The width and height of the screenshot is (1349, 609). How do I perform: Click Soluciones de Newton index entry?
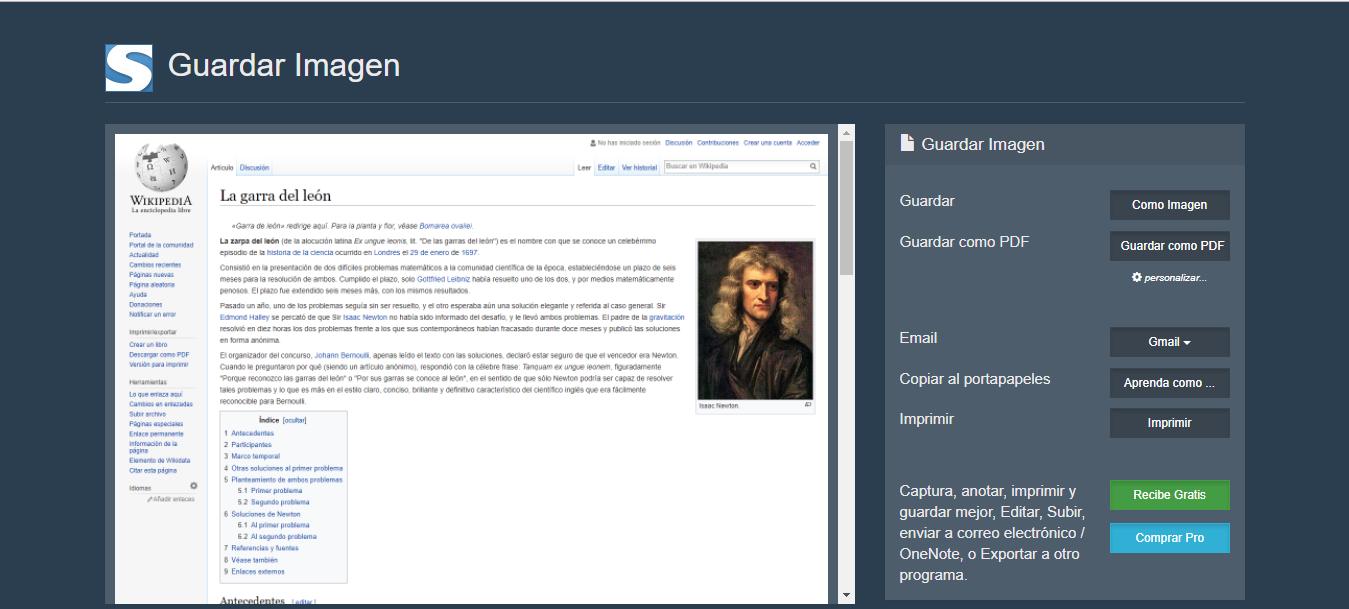265,514
